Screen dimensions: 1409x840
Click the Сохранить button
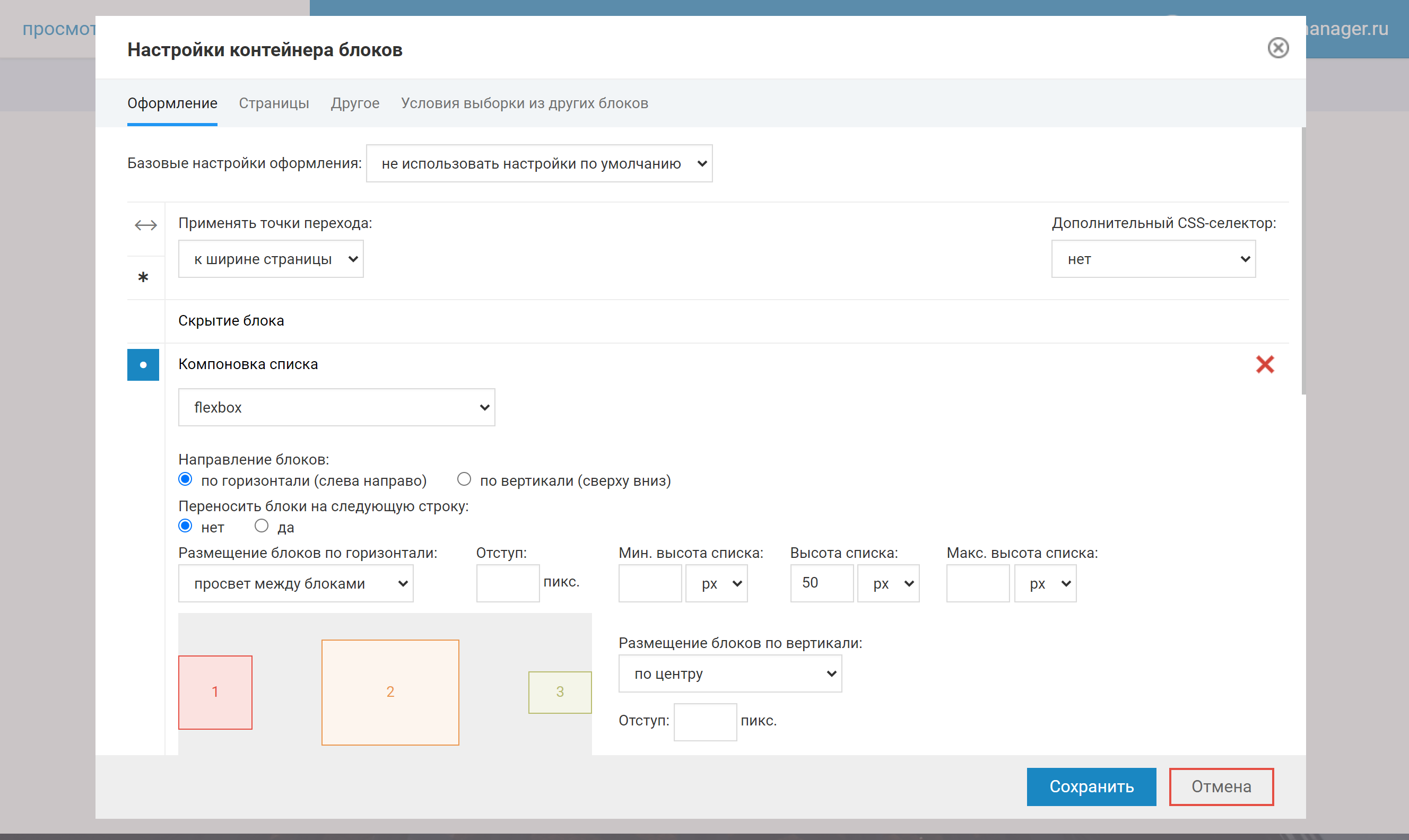[1091, 786]
